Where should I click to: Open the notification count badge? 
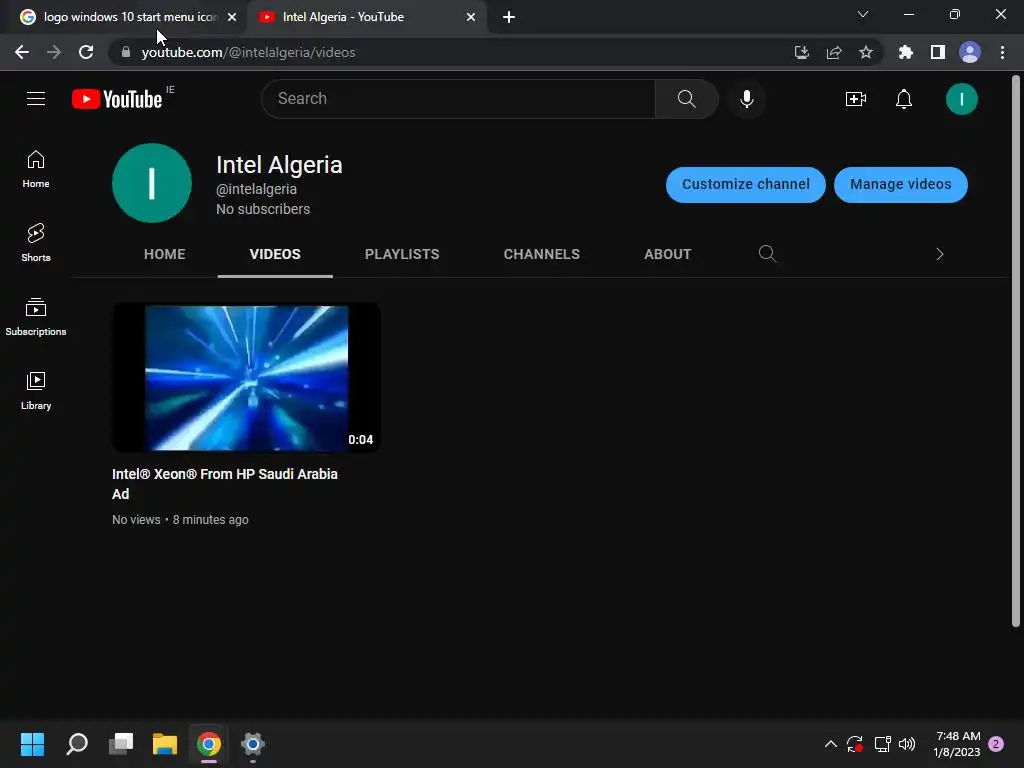(x=996, y=744)
